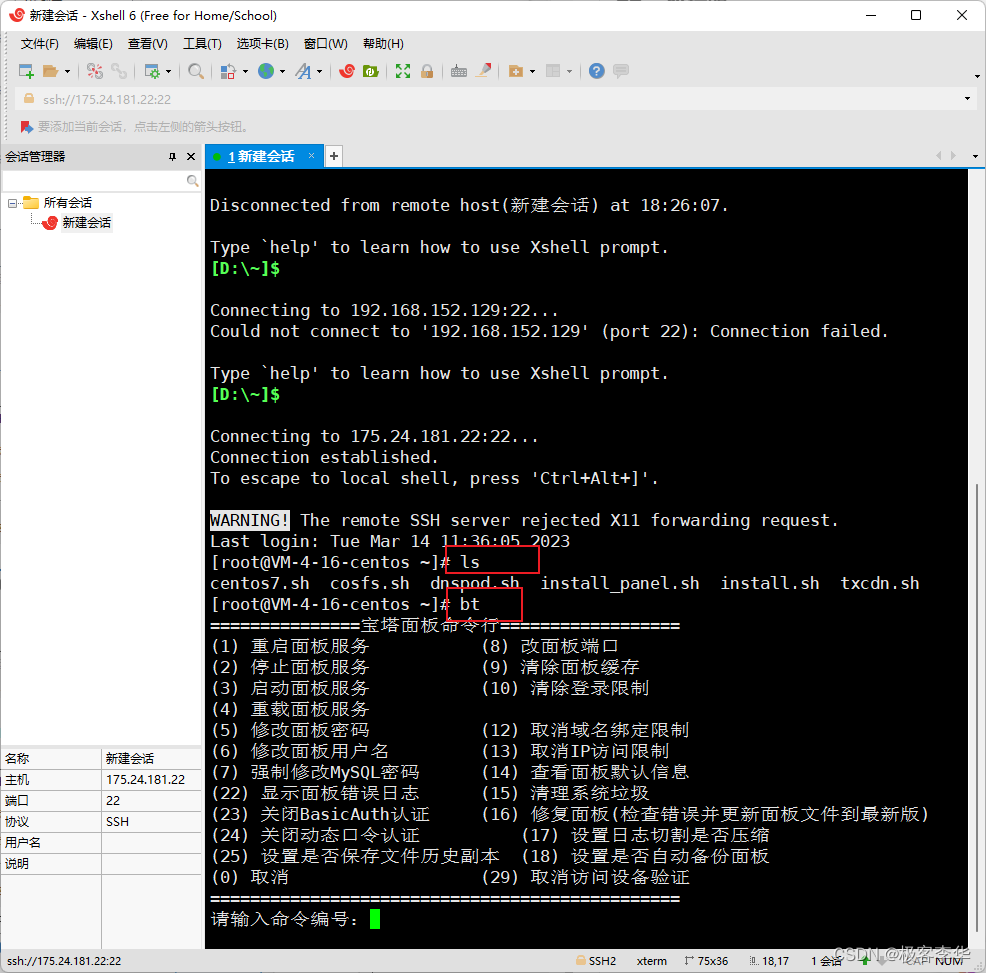Toggle the reconnect session icon

[x=119, y=71]
